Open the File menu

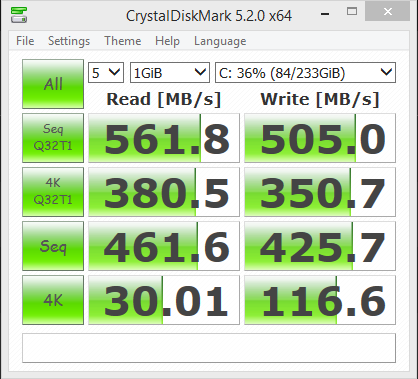(25, 41)
